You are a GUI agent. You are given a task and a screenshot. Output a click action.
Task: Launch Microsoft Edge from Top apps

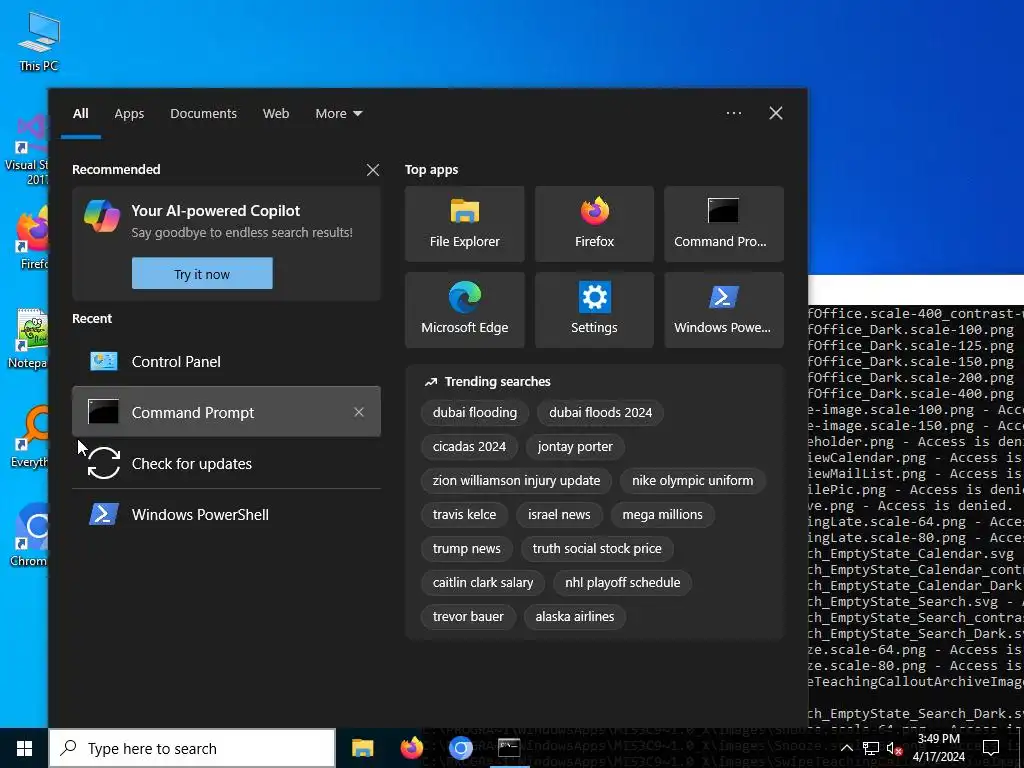464,310
